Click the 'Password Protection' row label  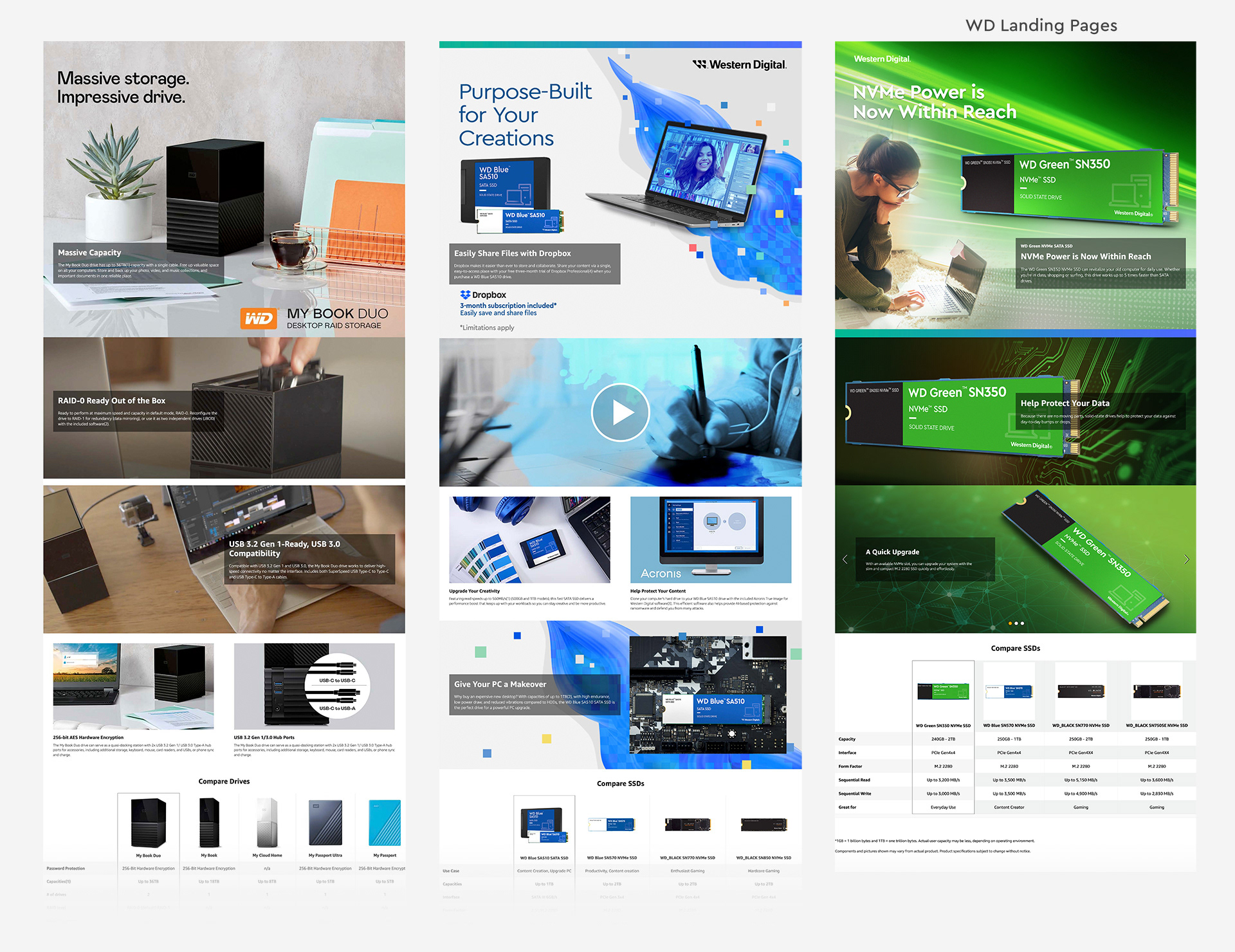pyautogui.click(x=66, y=868)
